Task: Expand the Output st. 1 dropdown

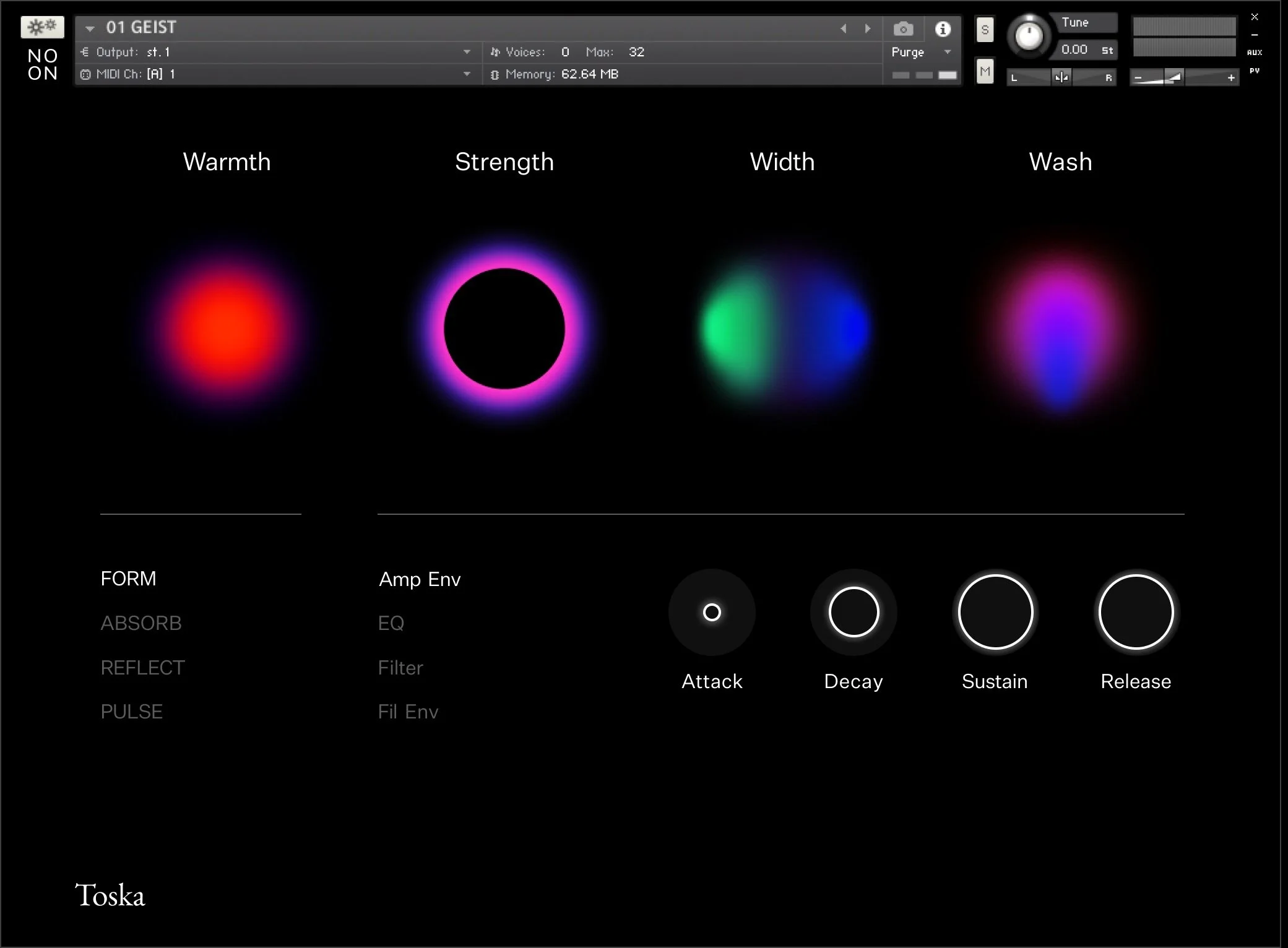Action: (x=467, y=52)
